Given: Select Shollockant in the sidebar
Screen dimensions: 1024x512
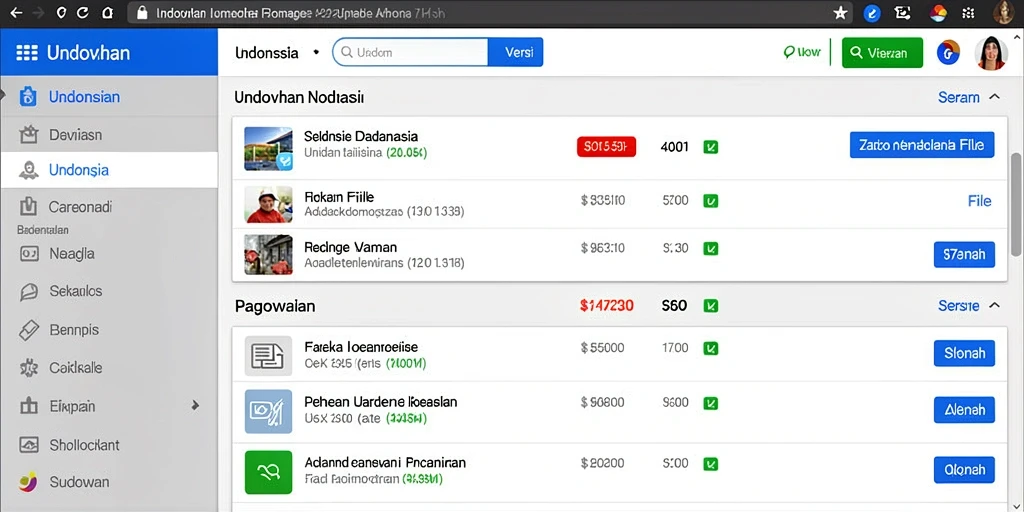Looking at the screenshot, I should pos(84,445).
